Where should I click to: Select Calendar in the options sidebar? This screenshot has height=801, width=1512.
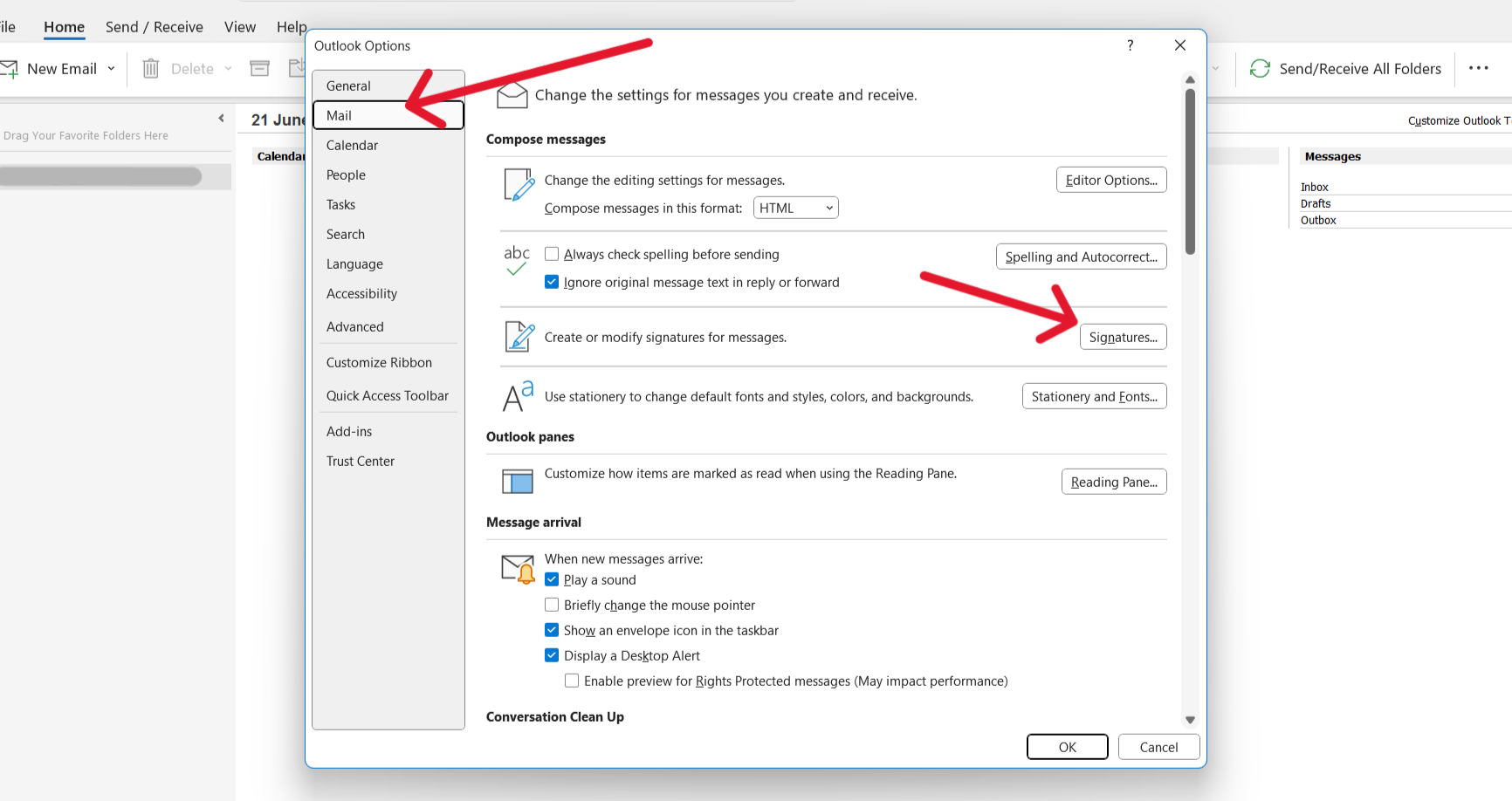pyautogui.click(x=388, y=145)
